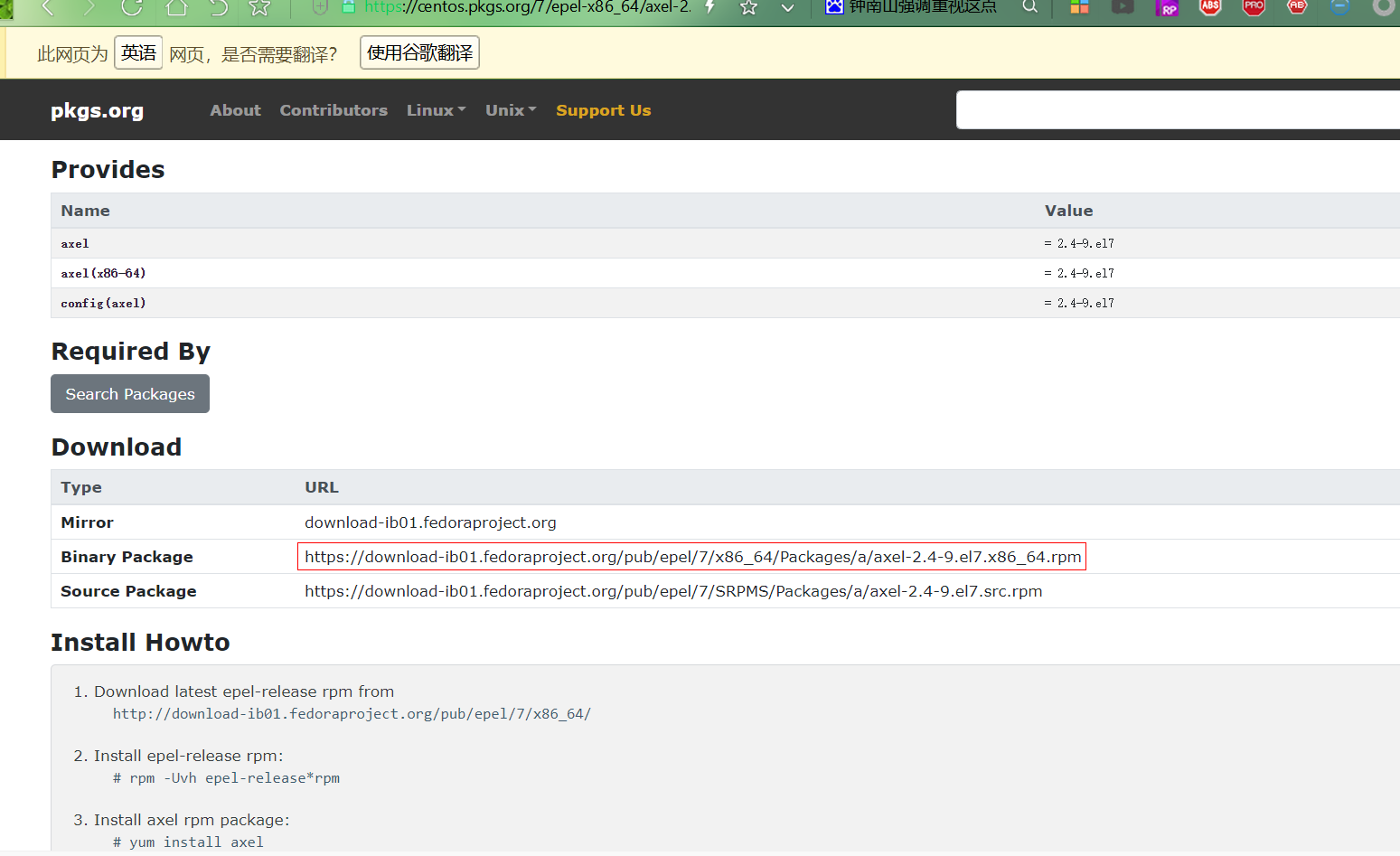
Task: Click the Source Package type label
Action: (x=128, y=591)
